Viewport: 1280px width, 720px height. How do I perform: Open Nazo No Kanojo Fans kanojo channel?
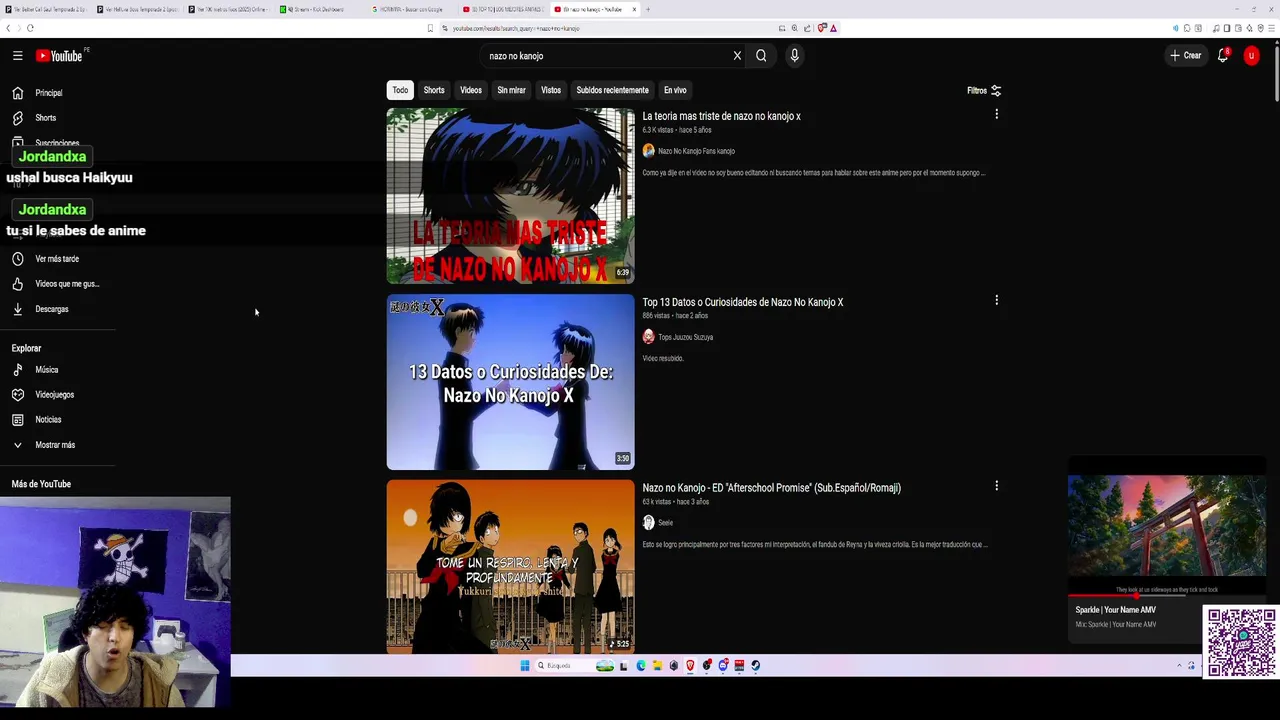click(696, 151)
